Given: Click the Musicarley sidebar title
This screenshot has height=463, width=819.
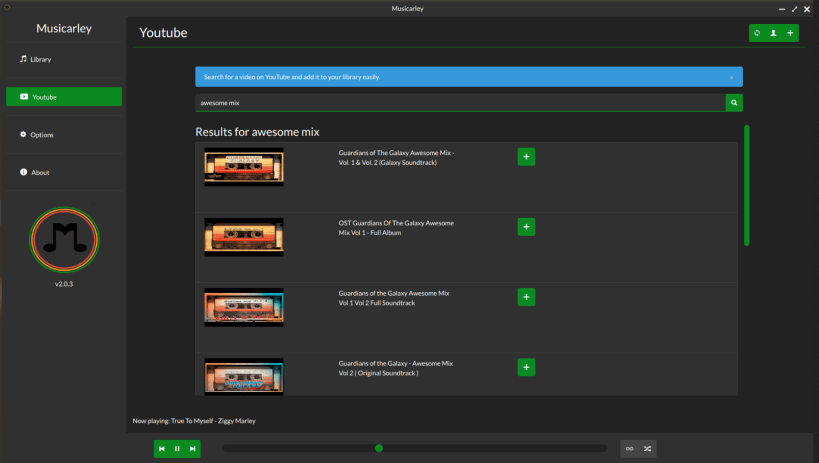Looking at the screenshot, I should 64,28.
